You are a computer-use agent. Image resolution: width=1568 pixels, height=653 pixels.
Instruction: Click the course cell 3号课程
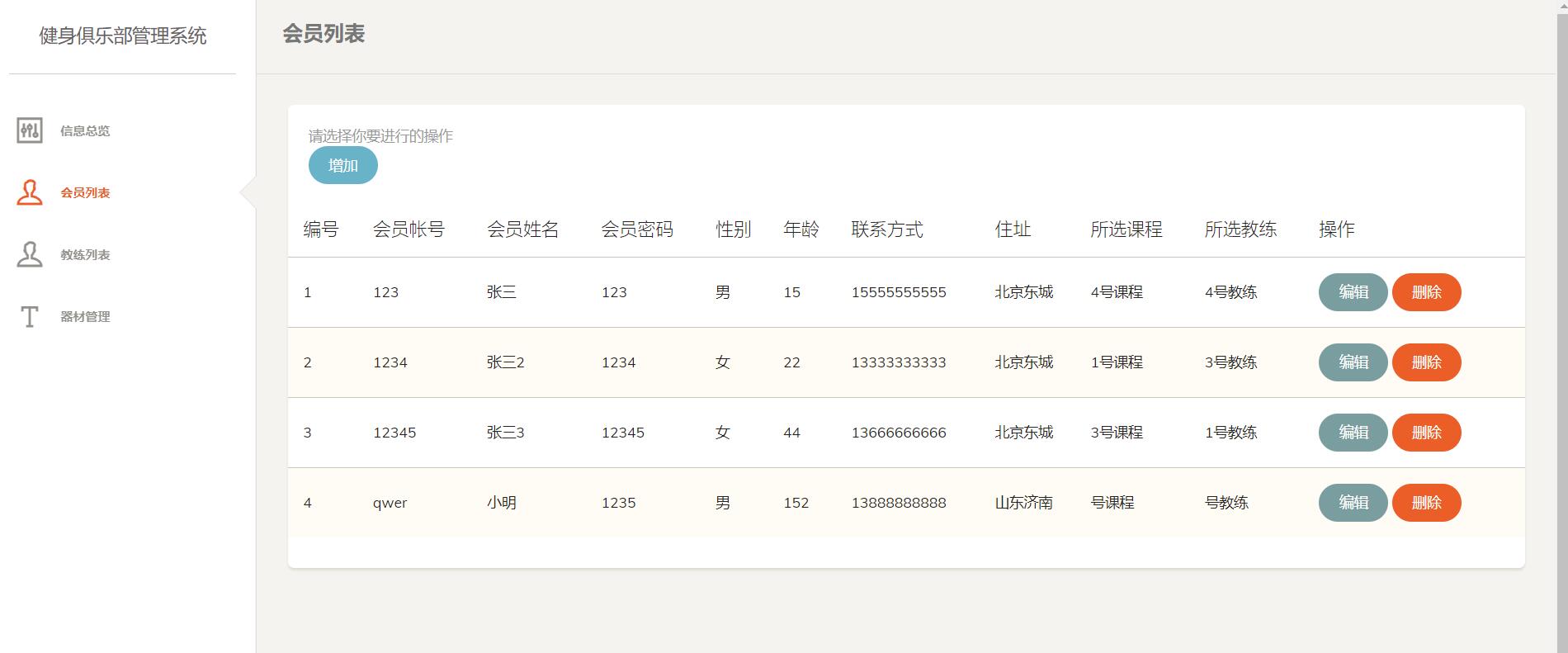tap(1117, 433)
